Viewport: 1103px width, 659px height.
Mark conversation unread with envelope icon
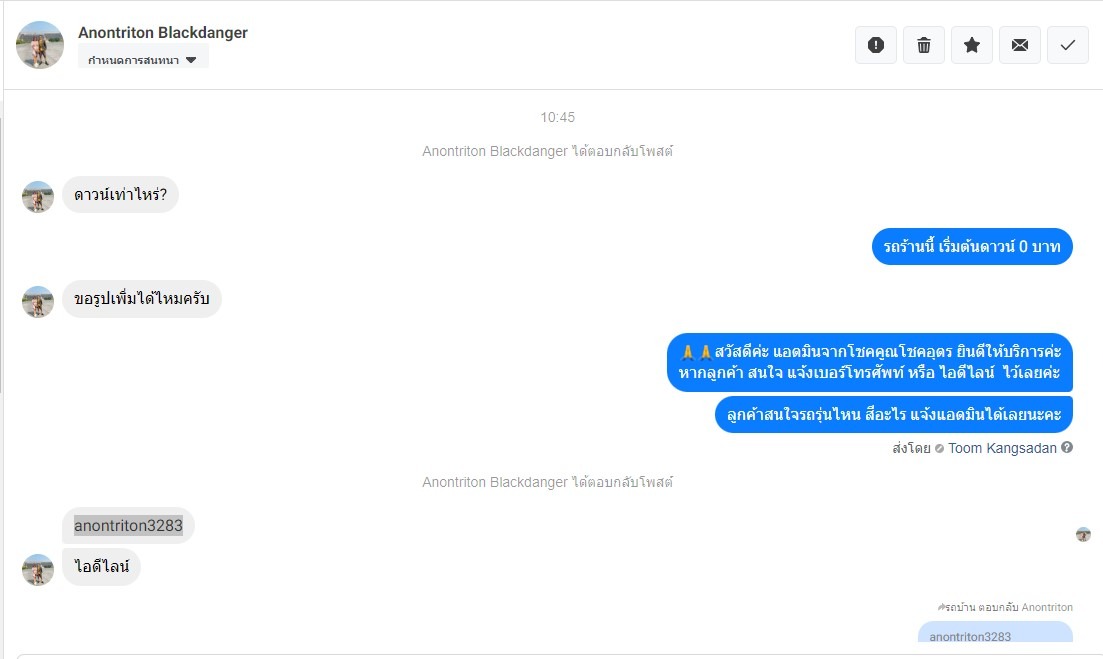(x=1019, y=45)
